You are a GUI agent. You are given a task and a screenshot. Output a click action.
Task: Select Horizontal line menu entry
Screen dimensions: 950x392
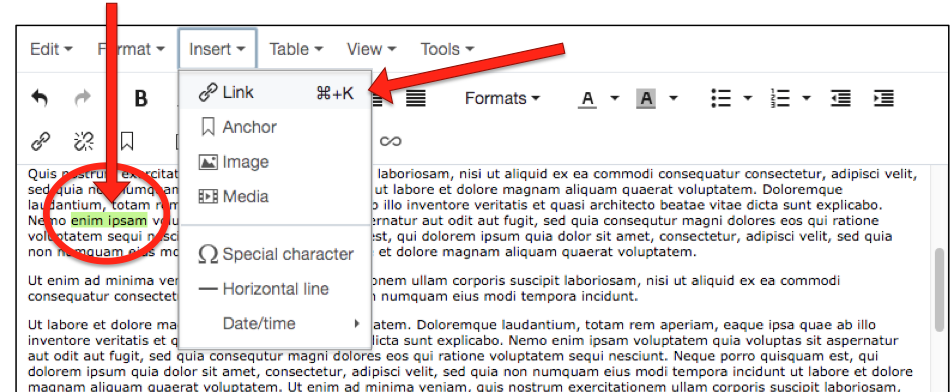[276, 289]
